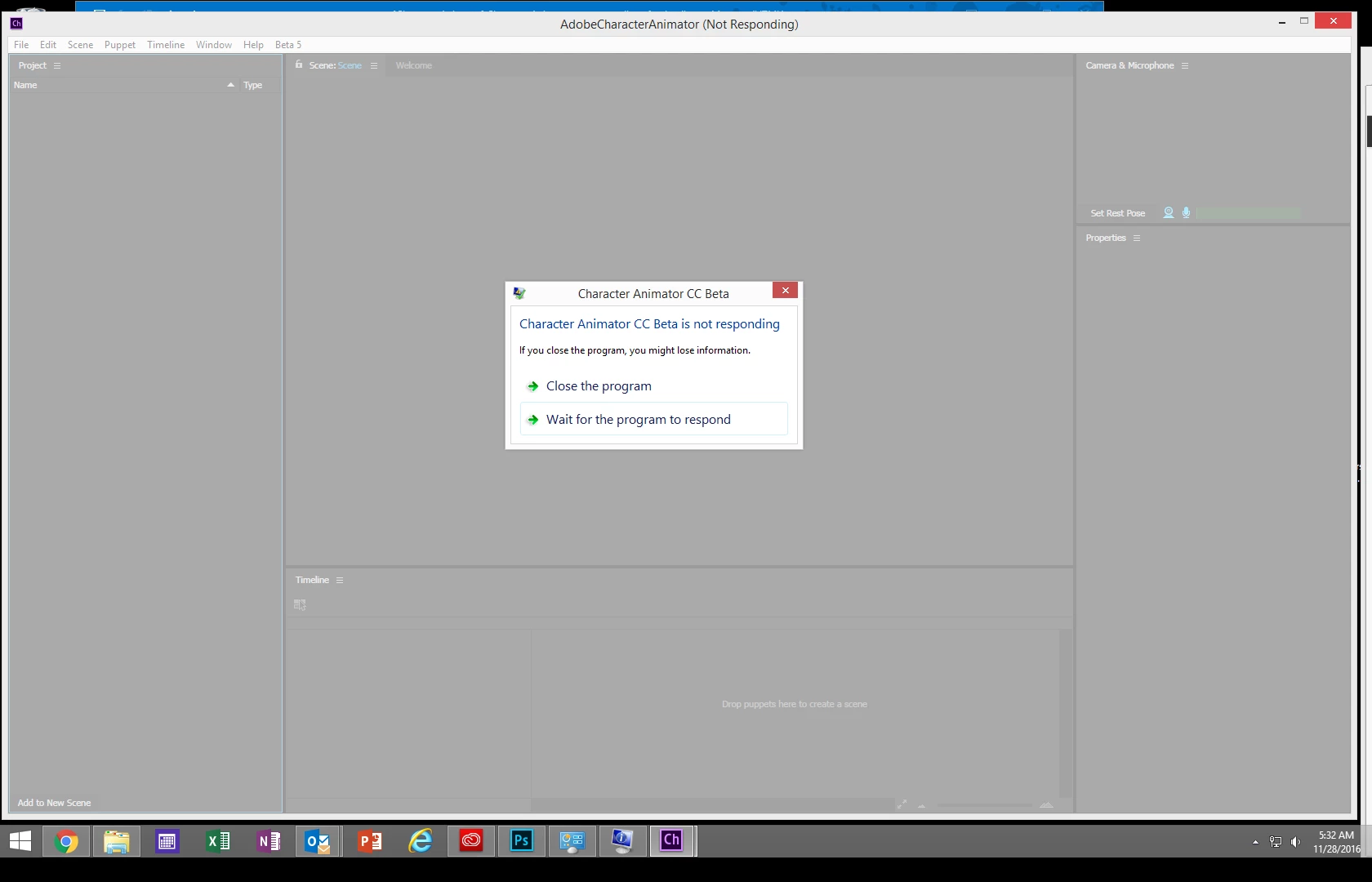Open the Scene menu
Viewport: 1372px width, 882px height.
80,45
